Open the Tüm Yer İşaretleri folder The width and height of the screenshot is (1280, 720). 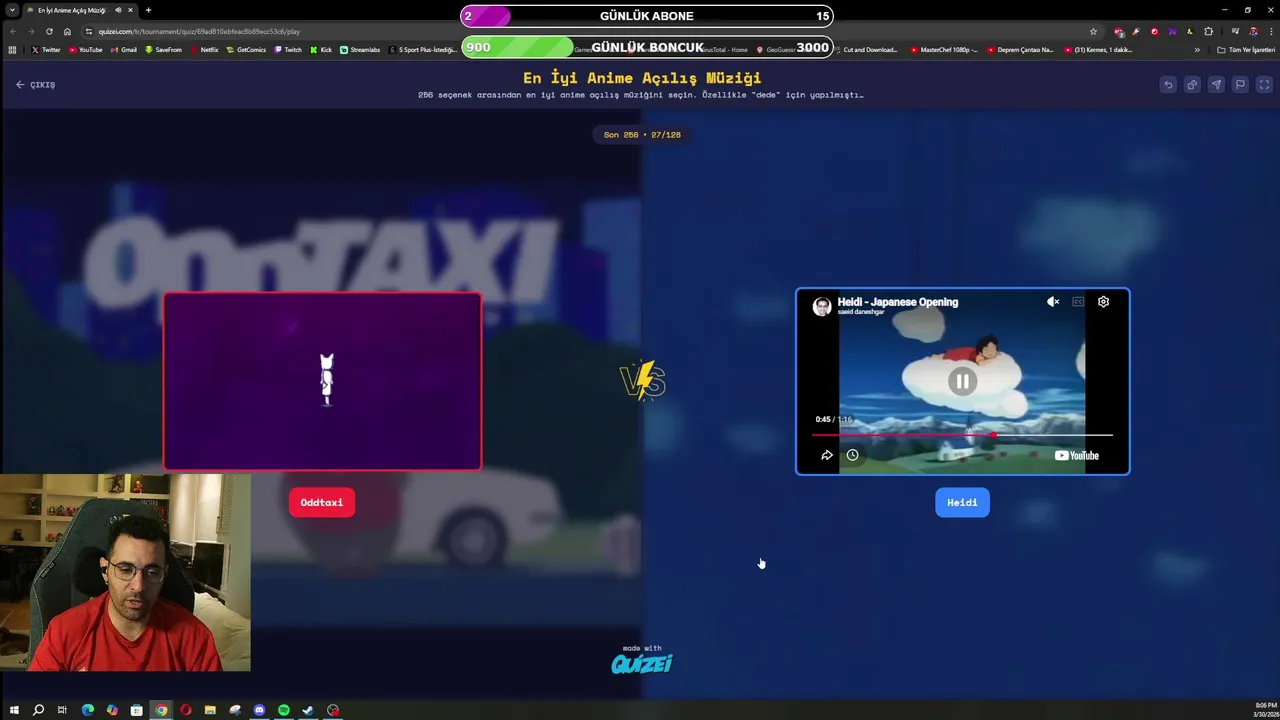coord(1246,50)
